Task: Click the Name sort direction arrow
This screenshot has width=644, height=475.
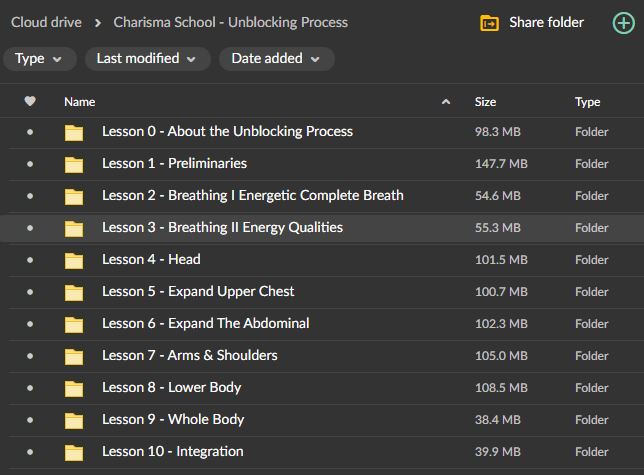Action: (x=446, y=101)
